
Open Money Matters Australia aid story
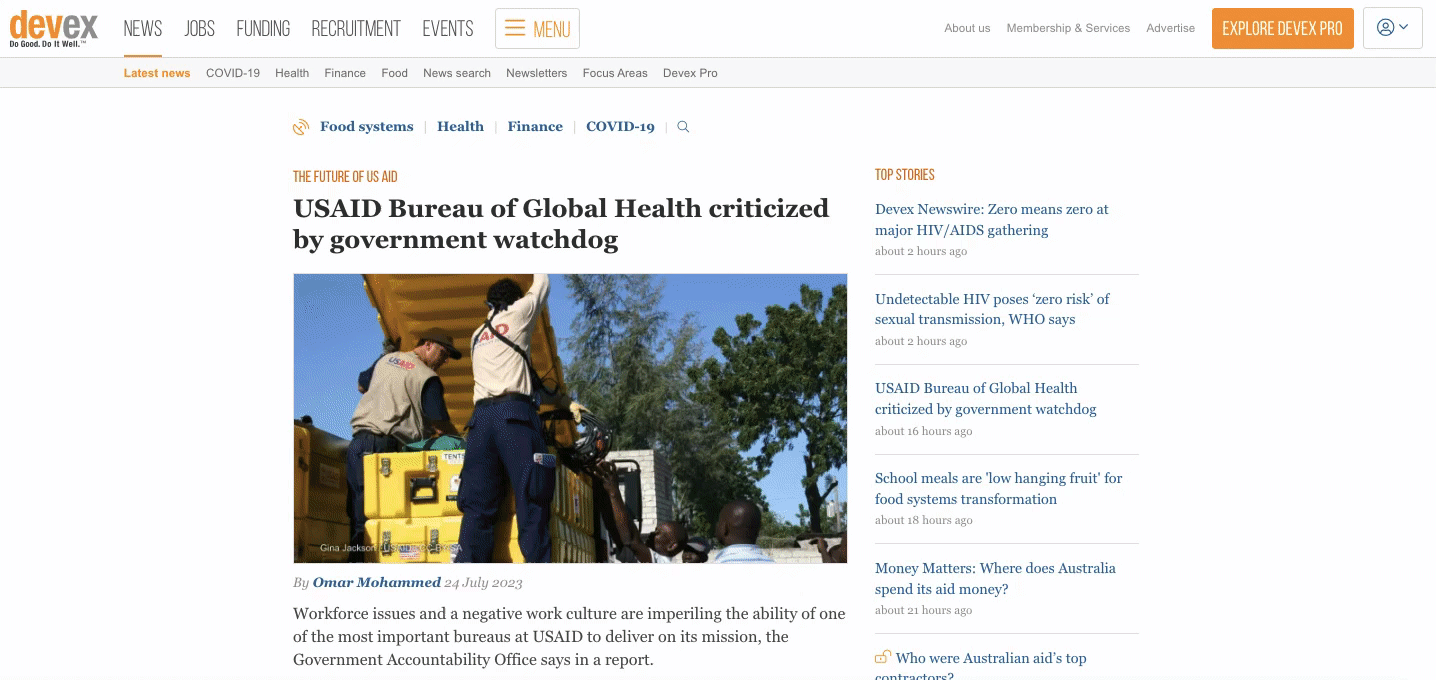tap(995, 578)
